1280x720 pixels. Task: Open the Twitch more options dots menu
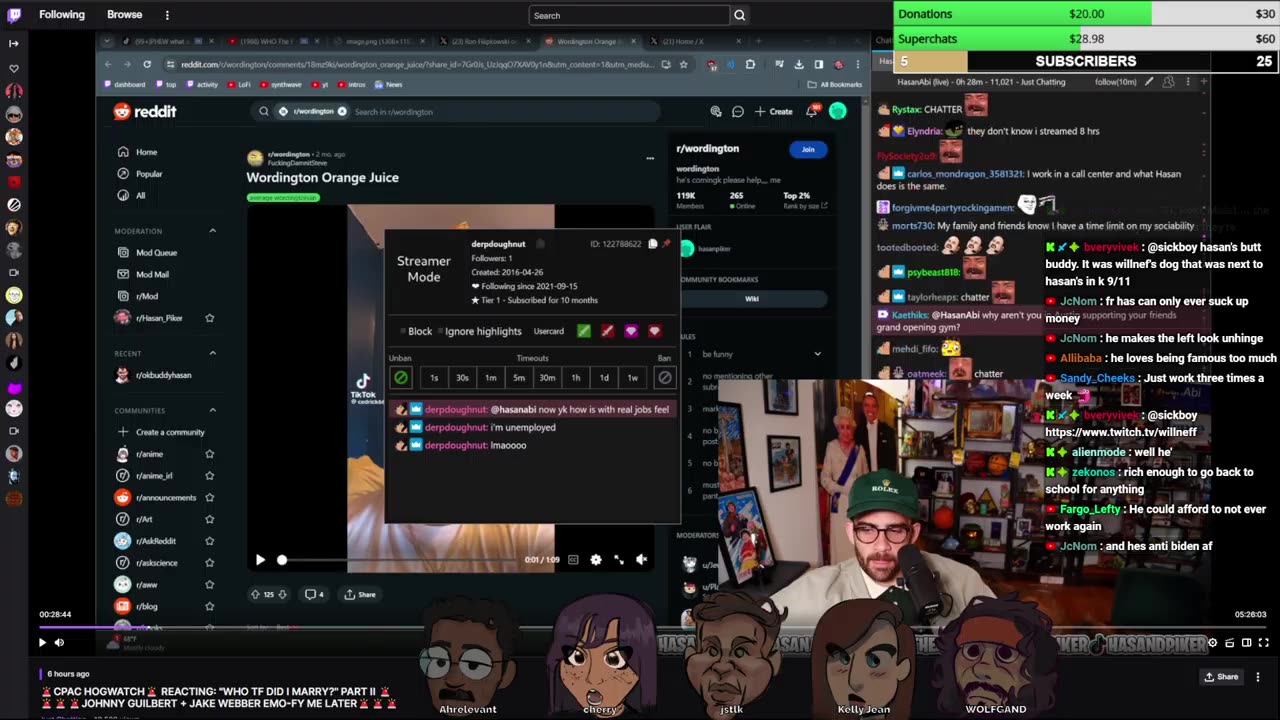(167, 15)
